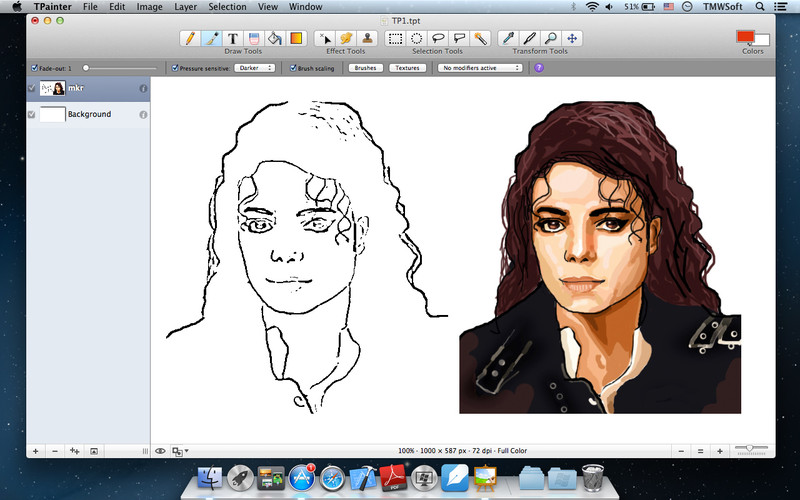800x500 pixels.
Task: Select the pen-shaped transform tool
Action: pos(530,38)
